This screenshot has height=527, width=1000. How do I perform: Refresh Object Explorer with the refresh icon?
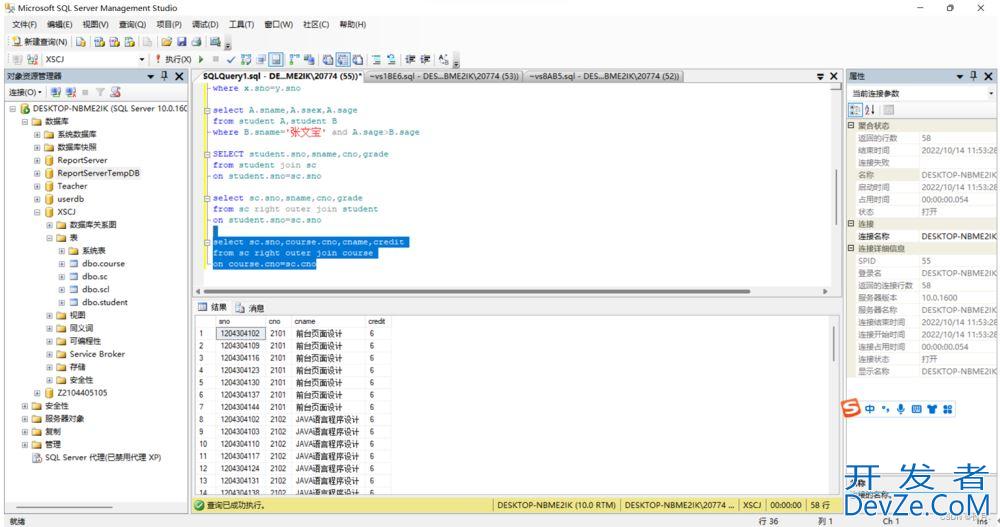pos(115,93)
